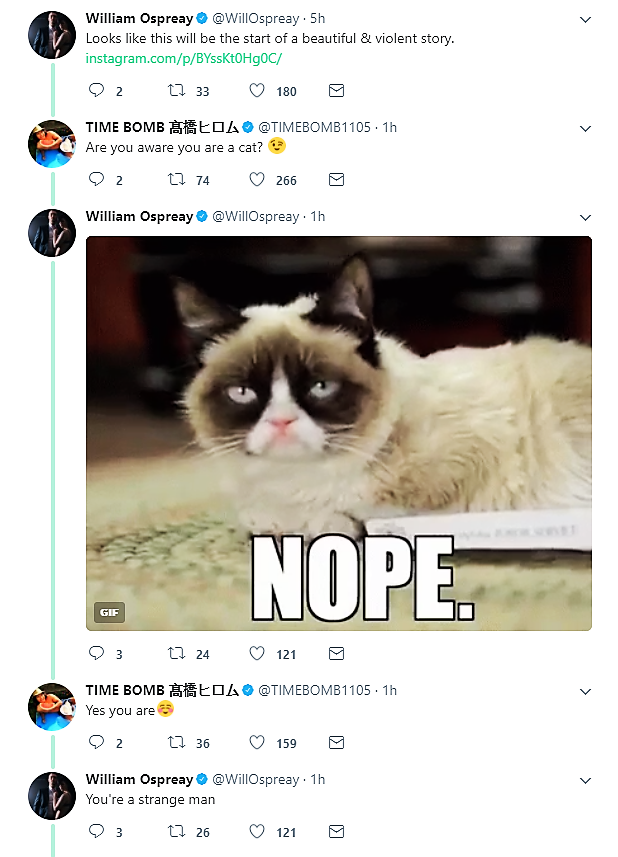The image size is (618, 857).
Task: Open the dropdown on the 'You're a strange man' tweet
Action: tap(586, 780)
